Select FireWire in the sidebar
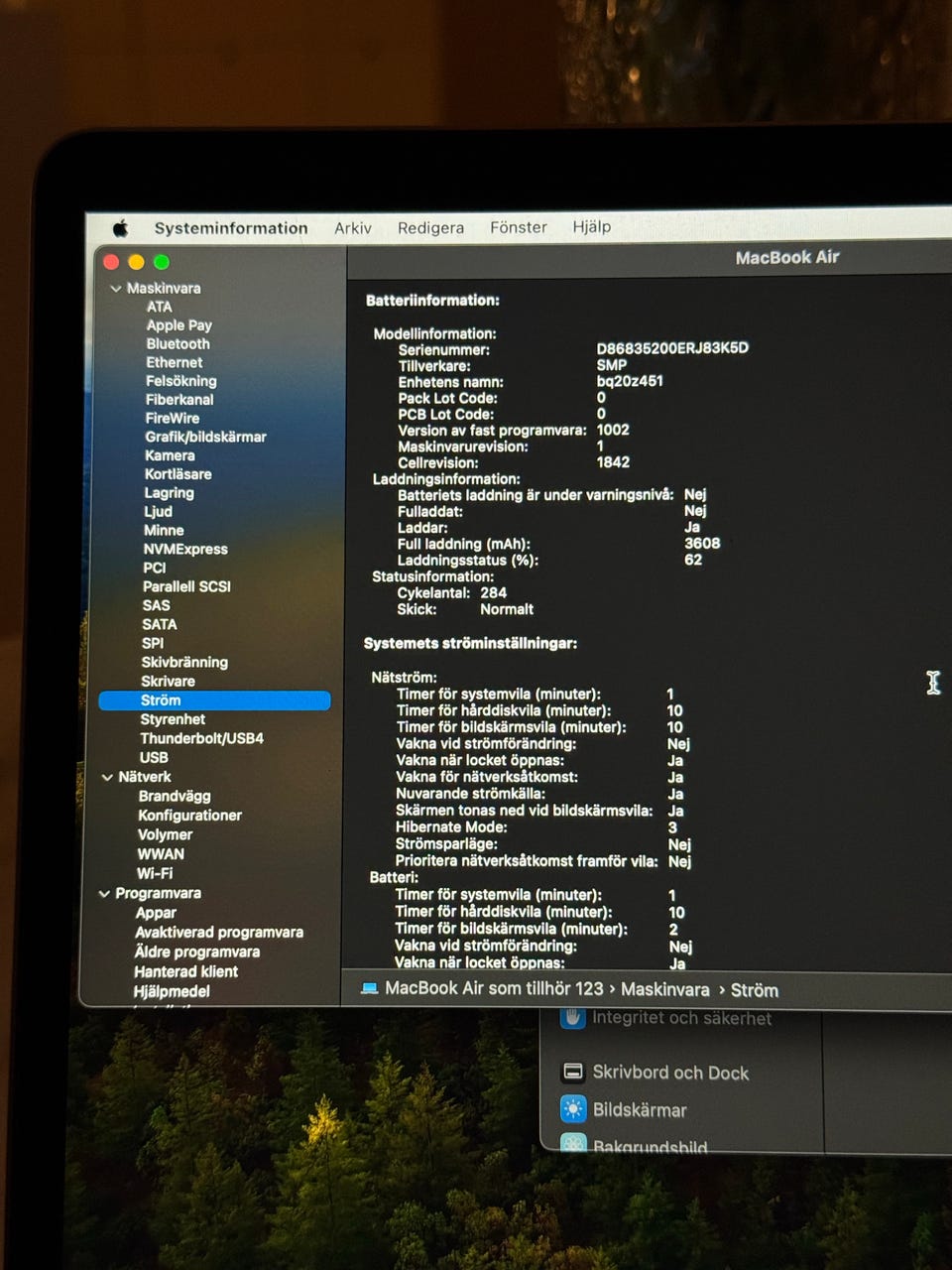Image resolution: width=952 pixels, height=1270 pixels. coord(172,418)
